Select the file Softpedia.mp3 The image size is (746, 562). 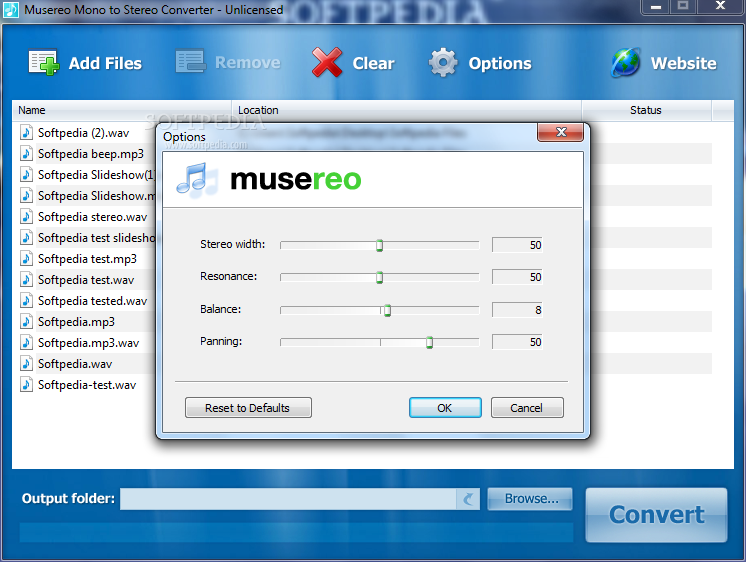(x=76, y=322)
